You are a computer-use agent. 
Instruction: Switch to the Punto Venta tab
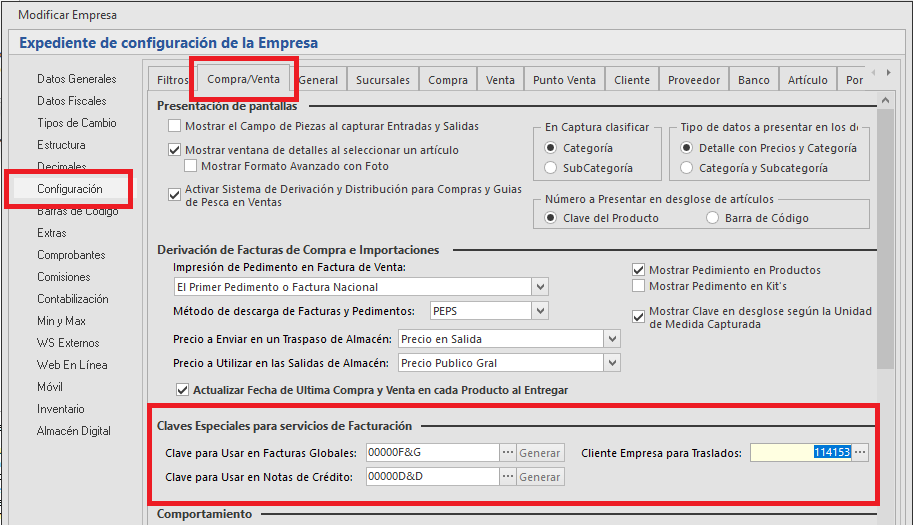[x=564, y=80]
